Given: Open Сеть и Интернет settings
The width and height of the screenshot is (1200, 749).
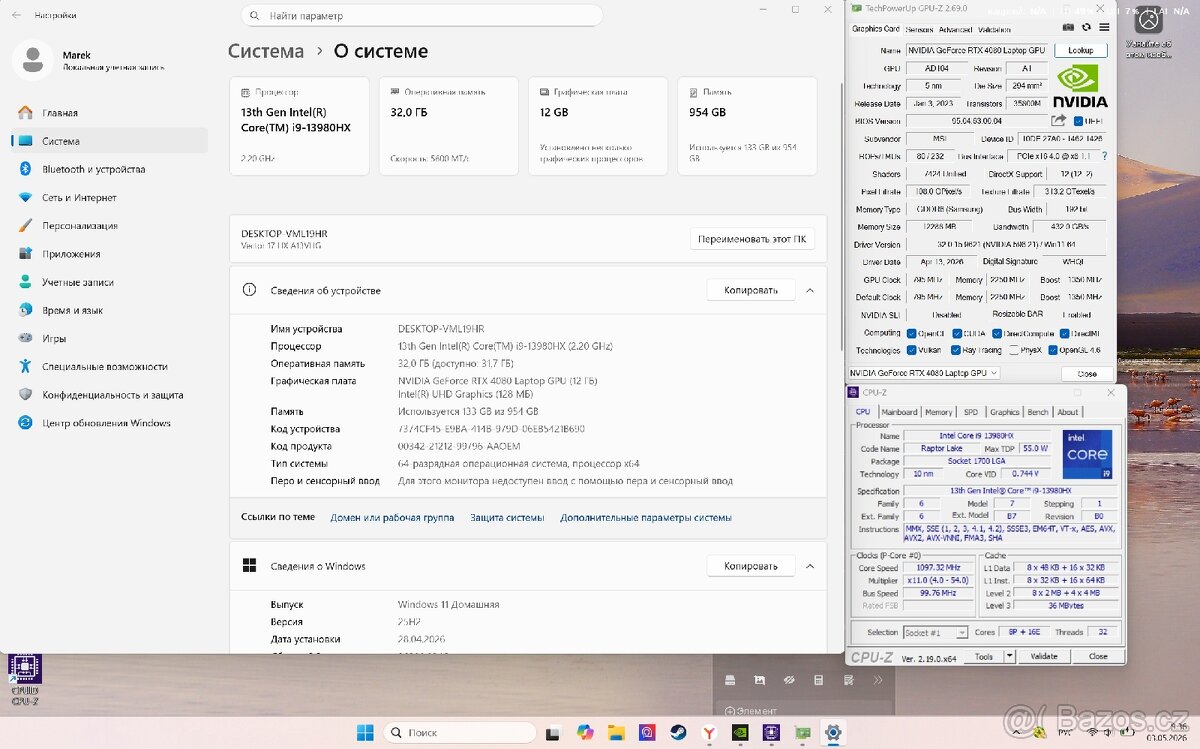Looking at the screenshot, I should 108,198.
